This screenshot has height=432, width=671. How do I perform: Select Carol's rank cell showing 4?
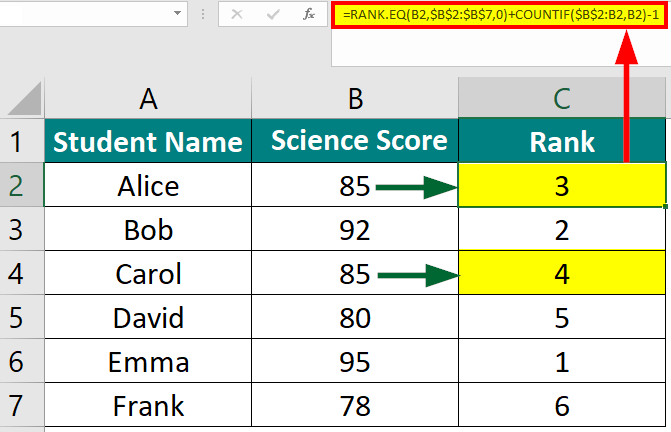click(x=562, y=273)
